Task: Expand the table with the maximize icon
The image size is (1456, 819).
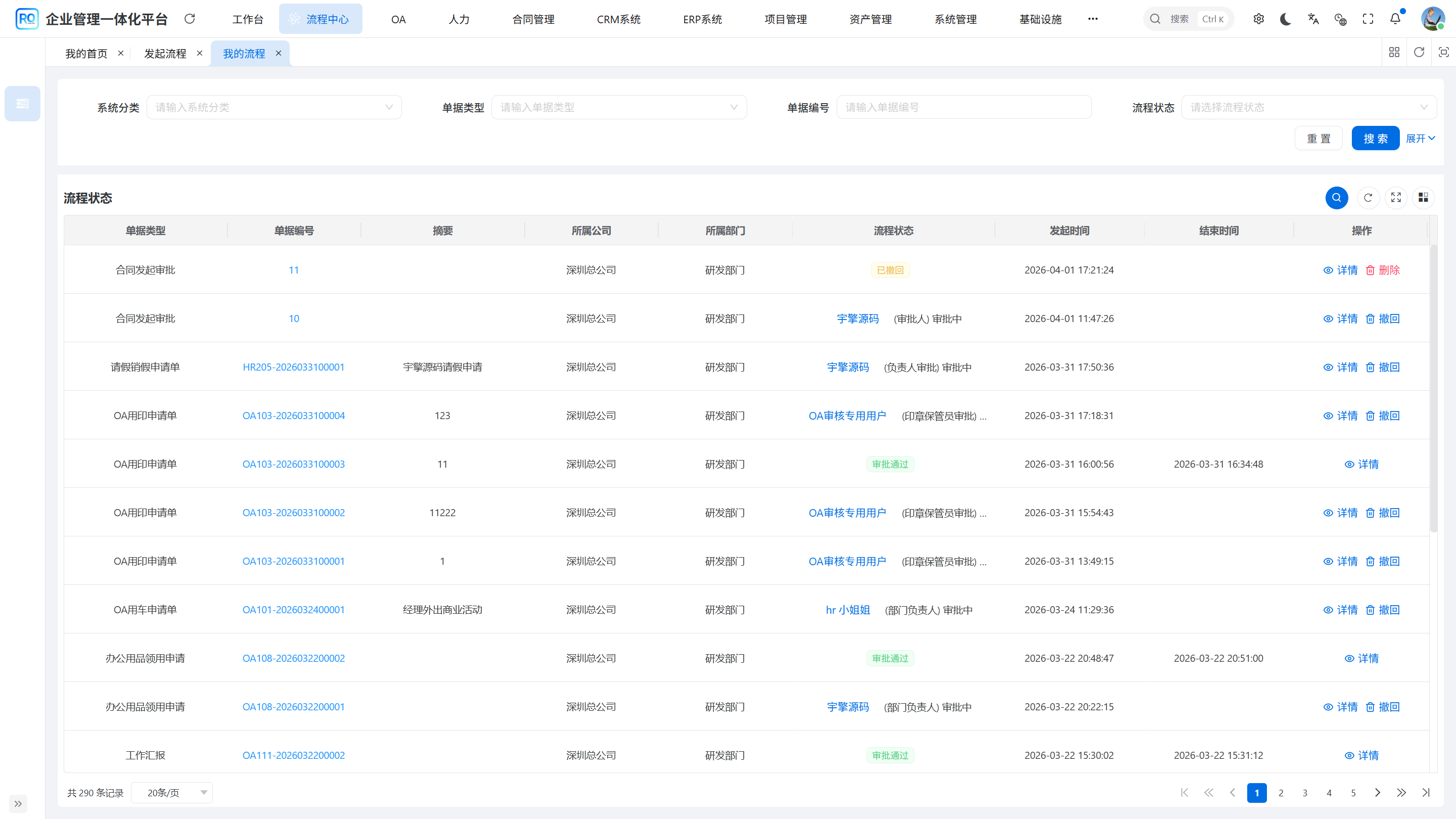Action: click(1395, 198)
